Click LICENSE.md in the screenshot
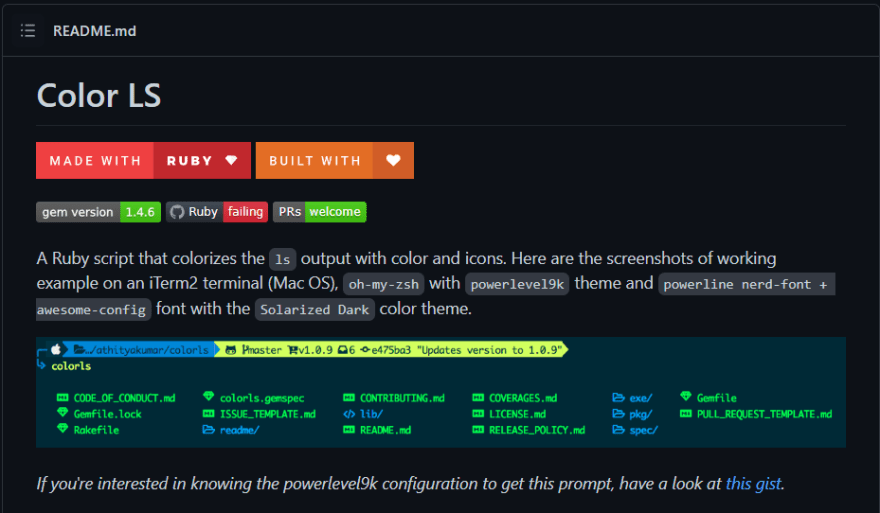 pyautogui.click(x=517, y=414)
